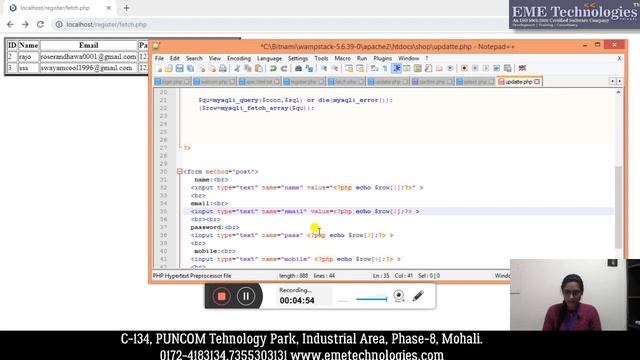Click the swayamcool1996@gmail.com table cell

pos(89,68)
